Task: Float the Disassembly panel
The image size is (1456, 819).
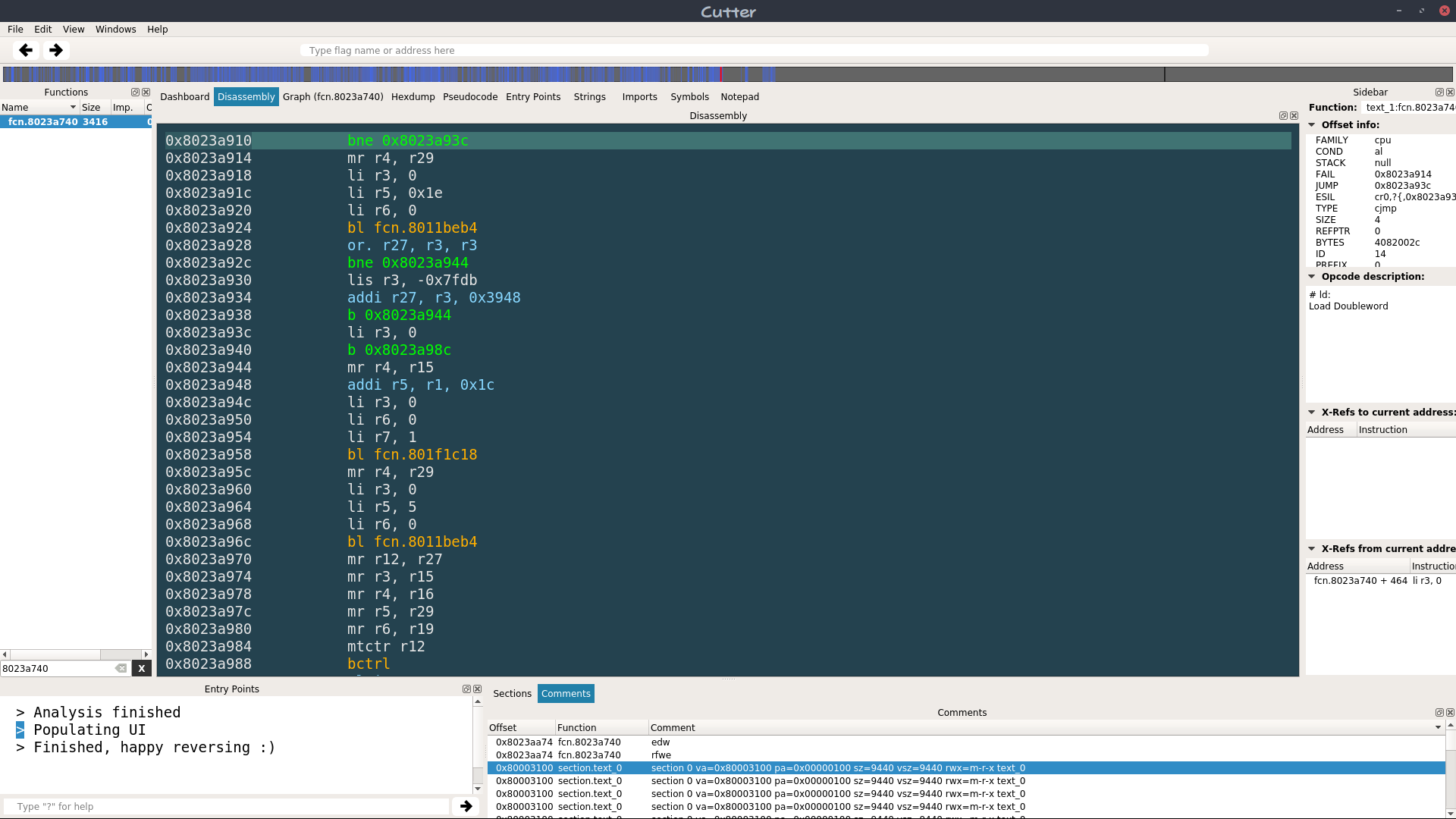Action: click(x=1283, y=116)
